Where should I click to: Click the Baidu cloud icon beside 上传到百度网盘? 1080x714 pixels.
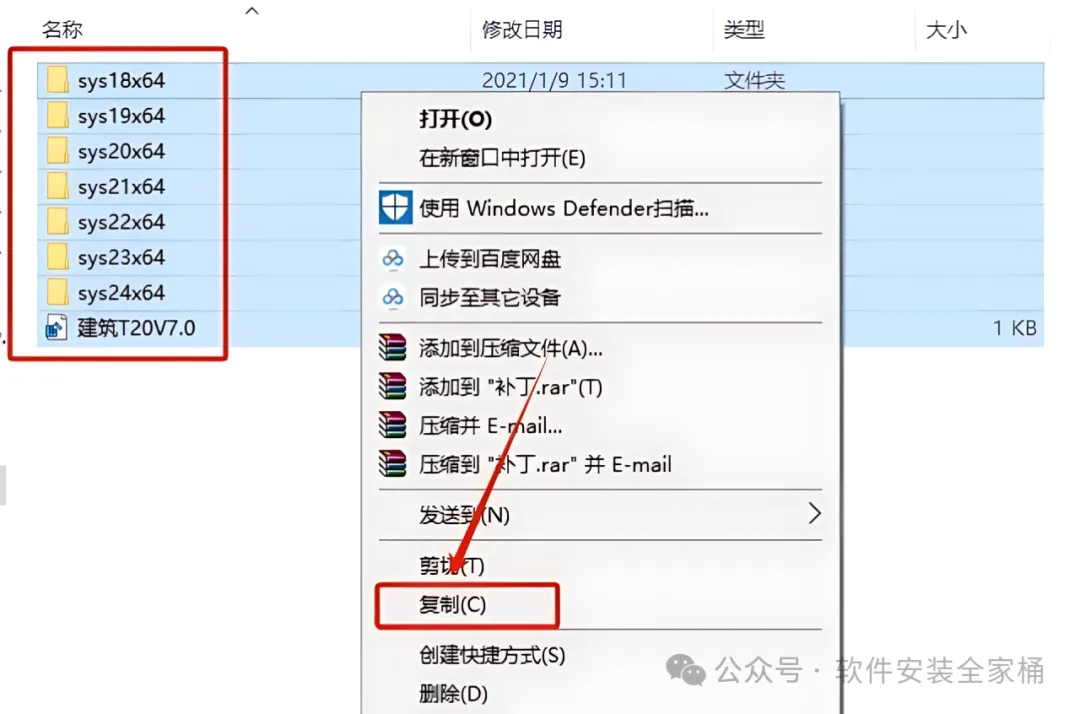pyautogui.click(x=393, y=259)
